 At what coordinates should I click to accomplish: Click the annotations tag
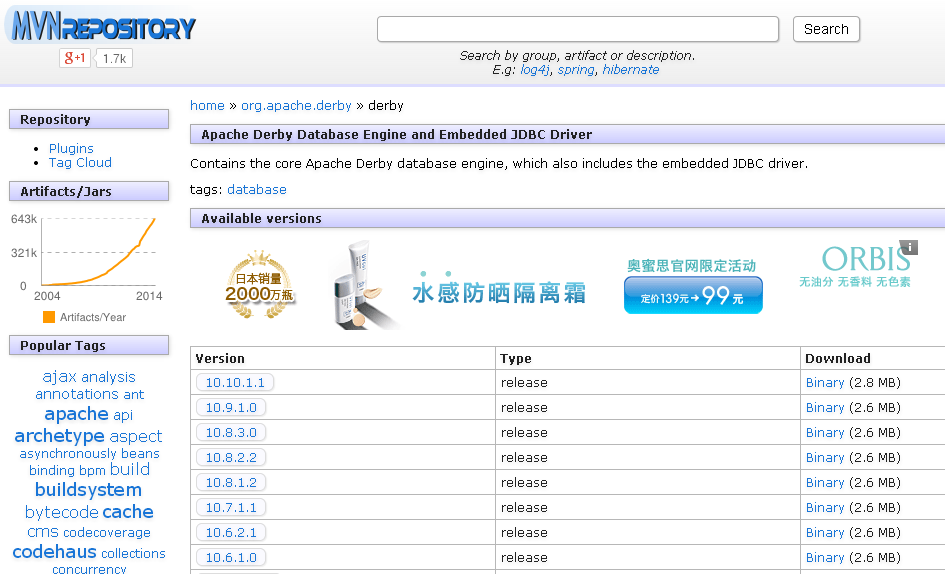tap(77, 394)
